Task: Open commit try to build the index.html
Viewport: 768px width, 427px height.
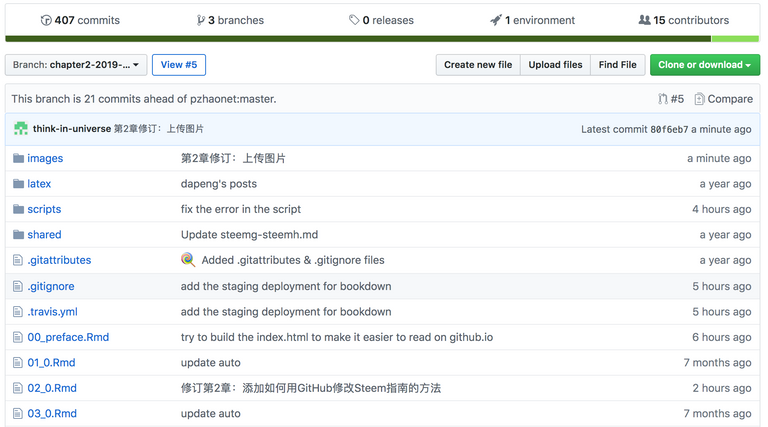Action: [337, 337]
